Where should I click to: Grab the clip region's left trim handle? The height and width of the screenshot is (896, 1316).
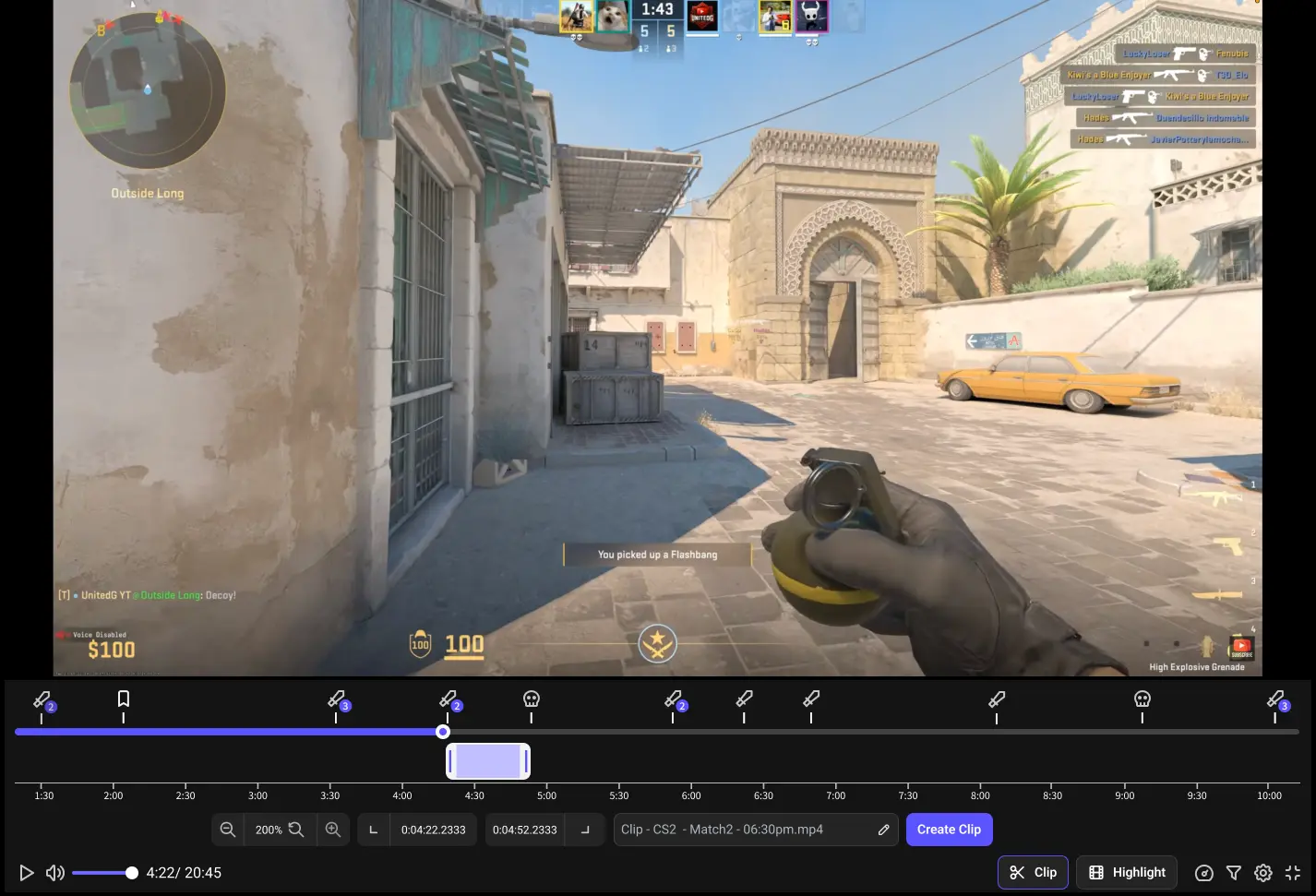(451, 761)
